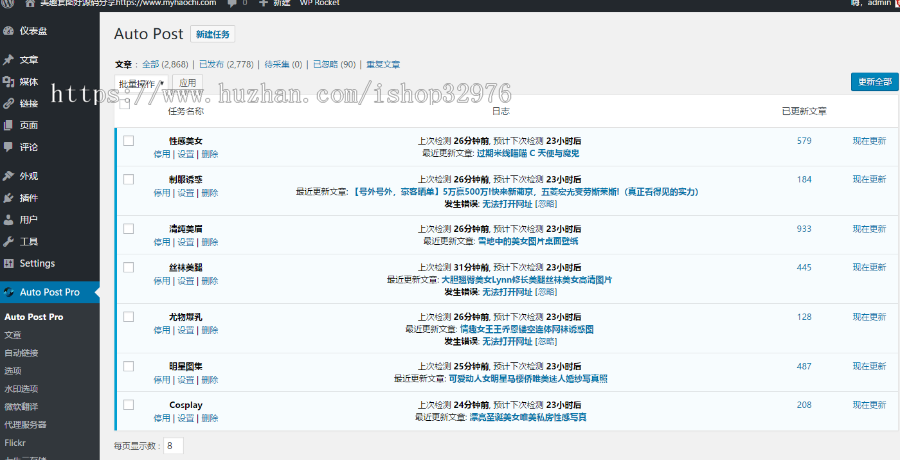The image size is (900, 460).
Task: Click the 每页显示数 input field
Action: click(173, 446)
